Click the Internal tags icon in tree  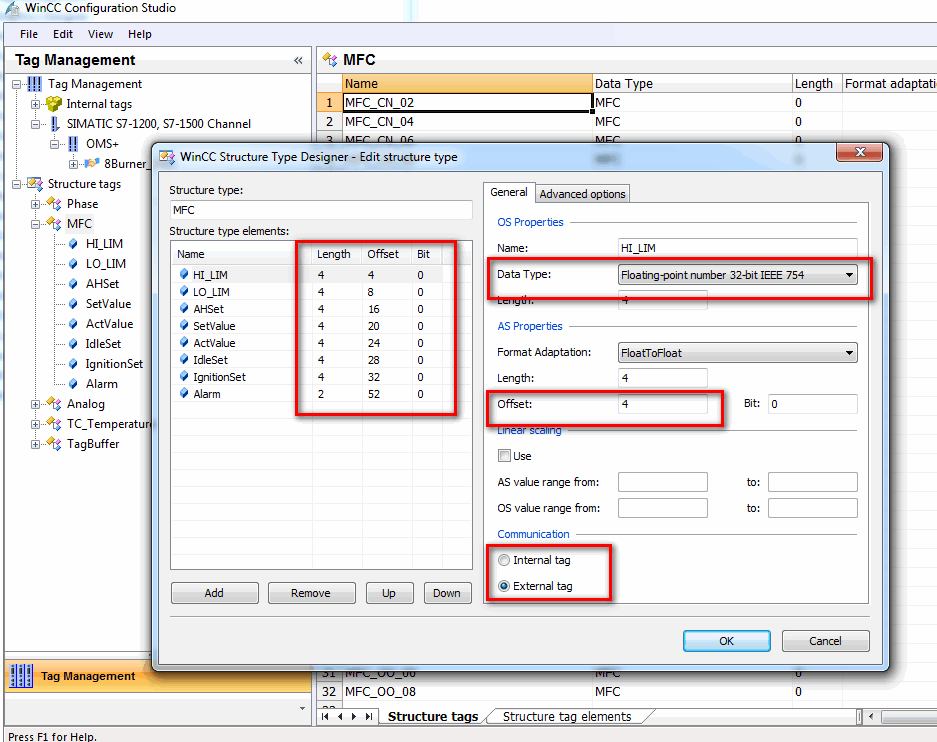(54, 104)
